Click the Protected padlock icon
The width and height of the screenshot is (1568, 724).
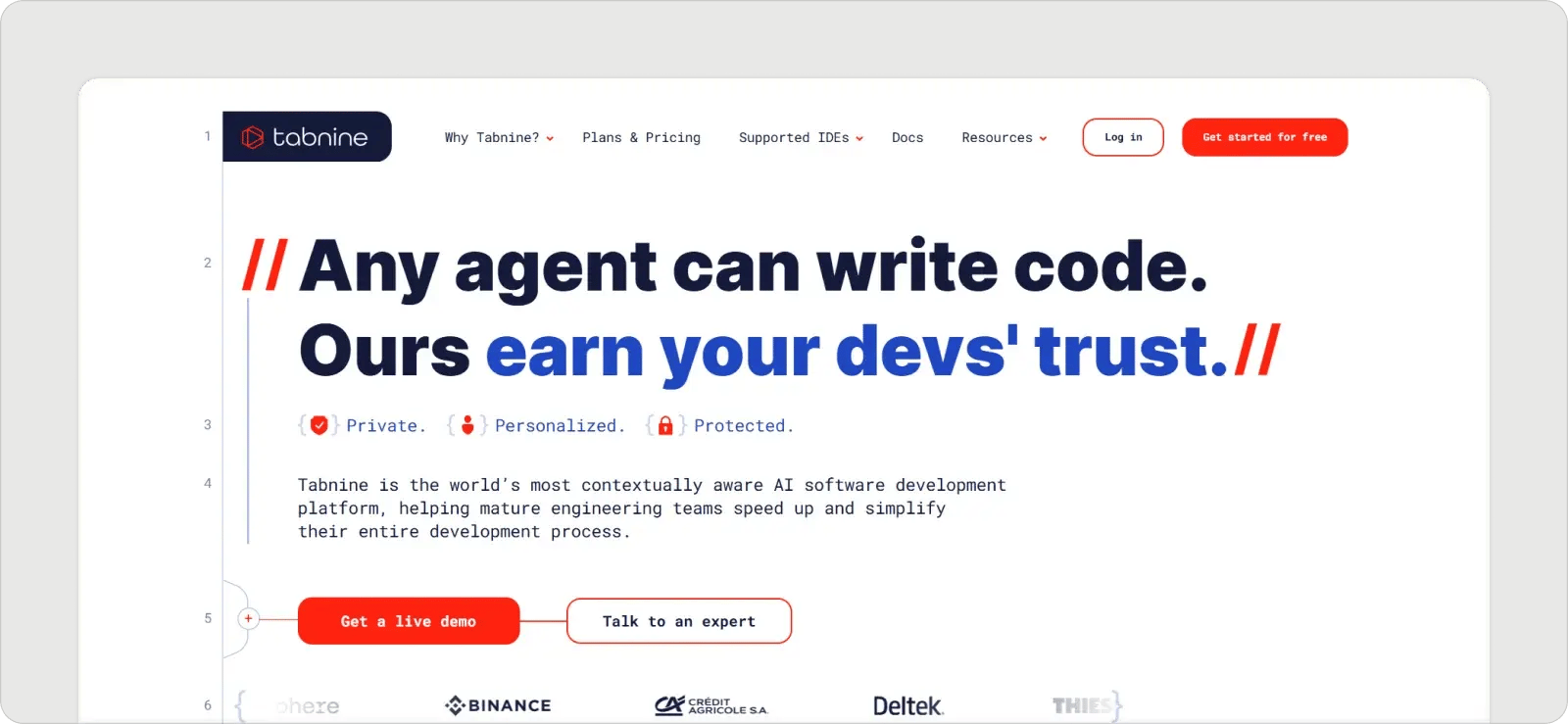click(x=665, y=425)
